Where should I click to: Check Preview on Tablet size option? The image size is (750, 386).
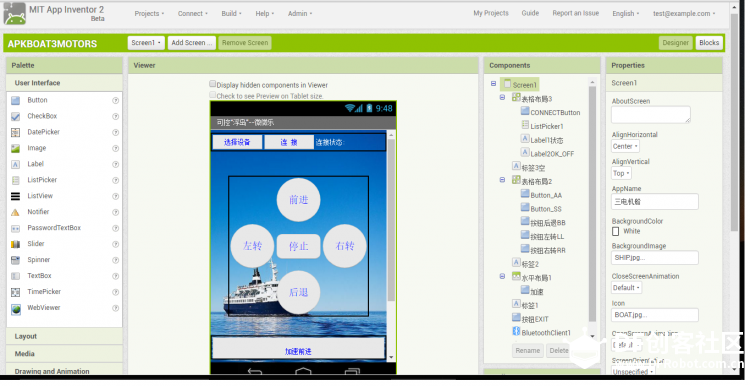pos(212,95)
